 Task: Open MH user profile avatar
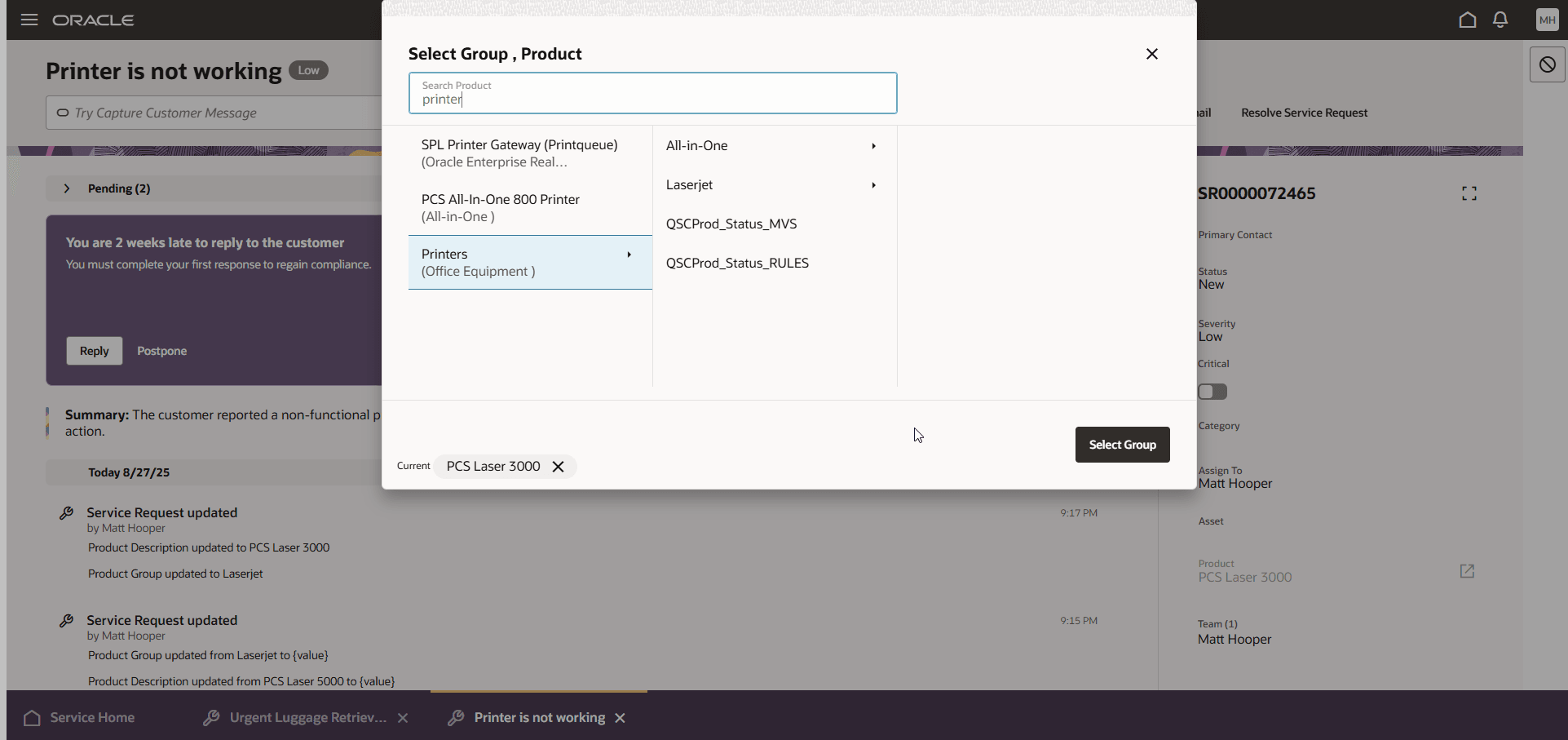tap(1547, 20)
